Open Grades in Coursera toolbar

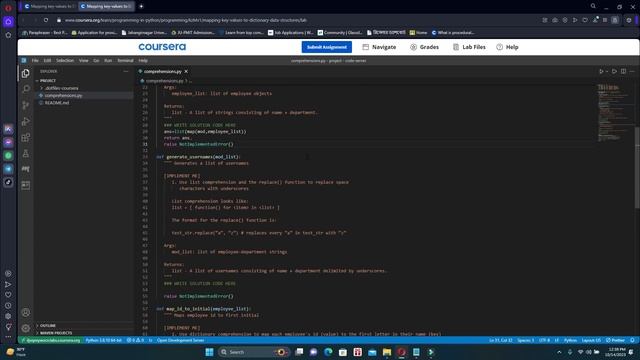(424, 47)
